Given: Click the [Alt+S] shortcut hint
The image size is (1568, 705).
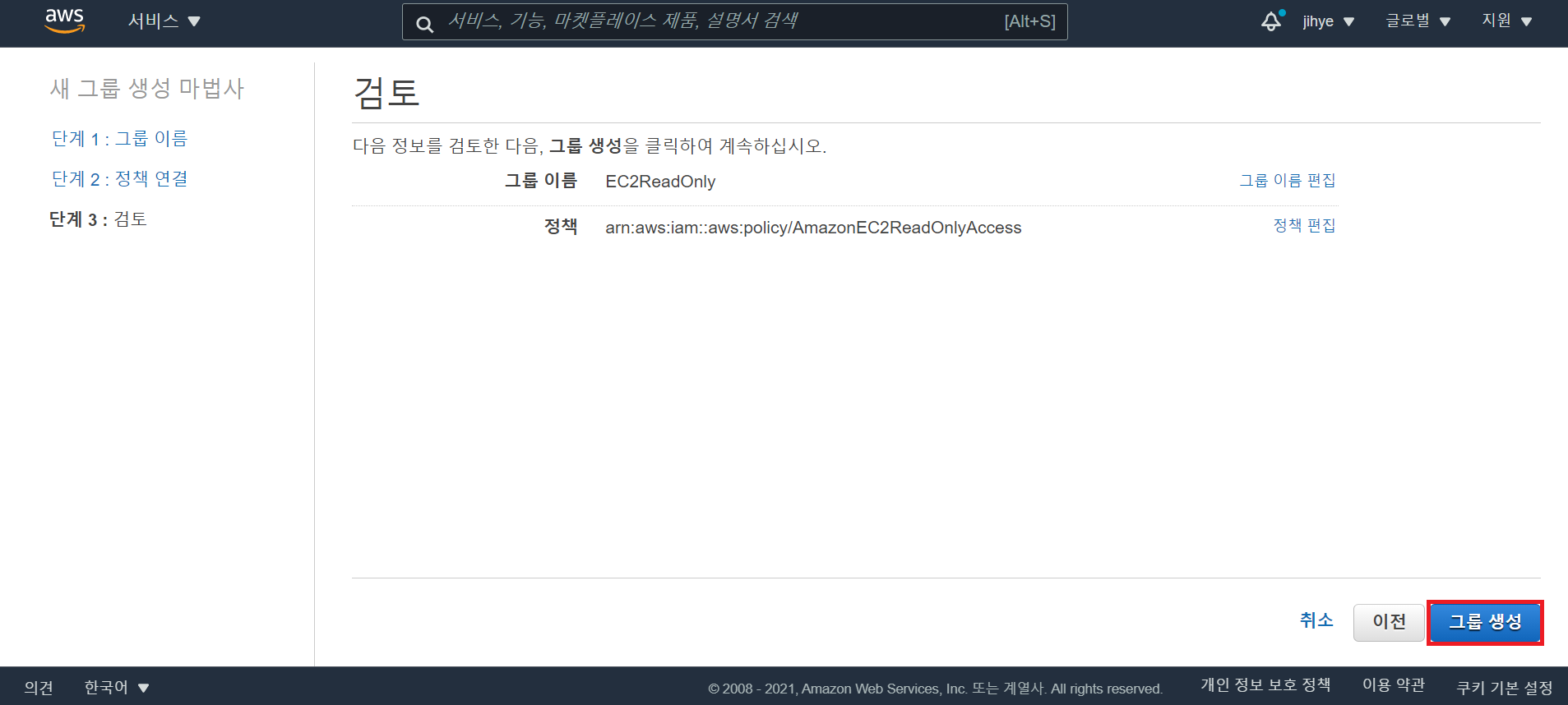Looking at the screenshot, I should pos(1029,21).
